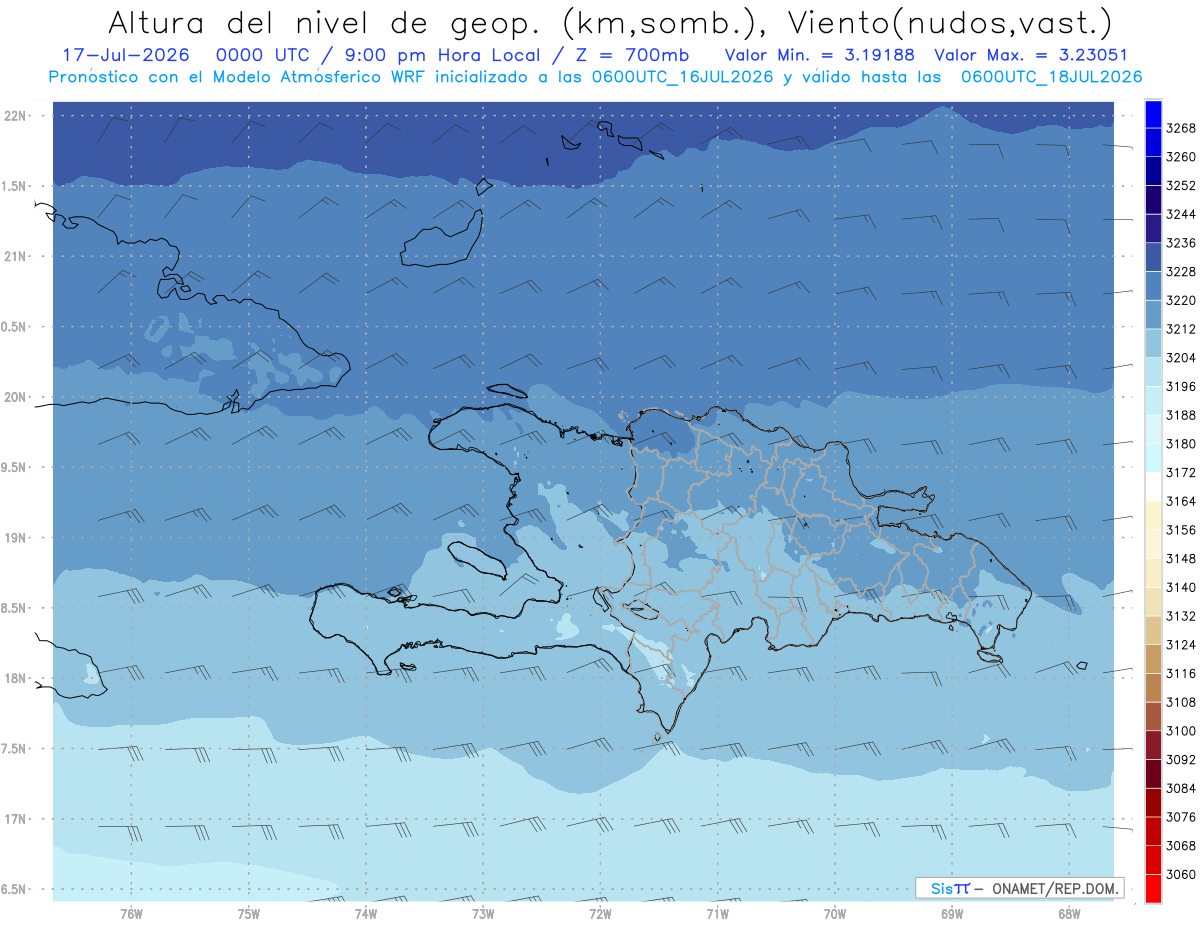The width and height of the screenshot is (1200, 927).
Task: Click the legend swatch between 3084 and 3092
Action: [1152, 773]
